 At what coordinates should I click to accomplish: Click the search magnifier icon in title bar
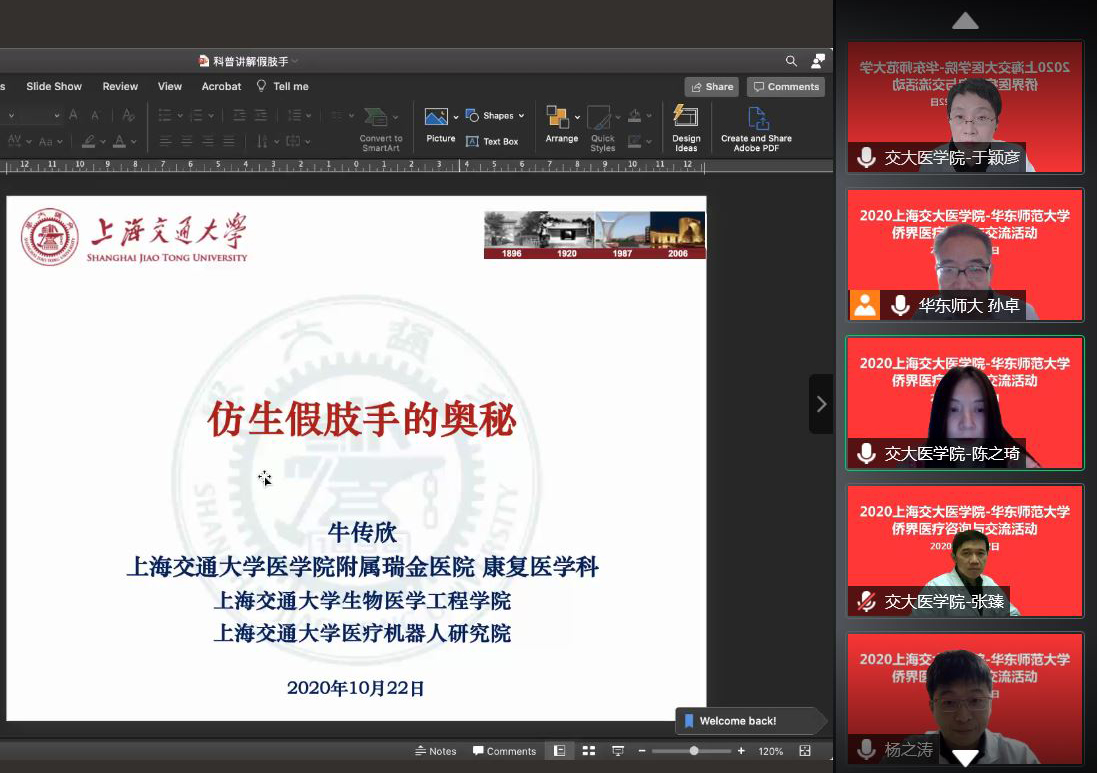click(x=791, y=62)
